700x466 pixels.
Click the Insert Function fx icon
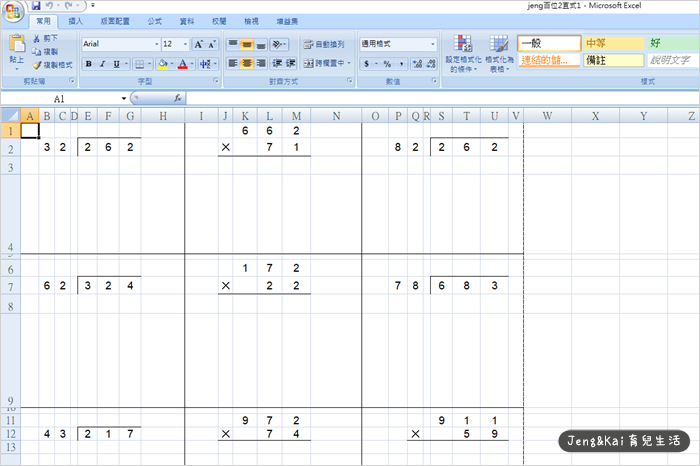pyautogui.click(x=178, y=98)
